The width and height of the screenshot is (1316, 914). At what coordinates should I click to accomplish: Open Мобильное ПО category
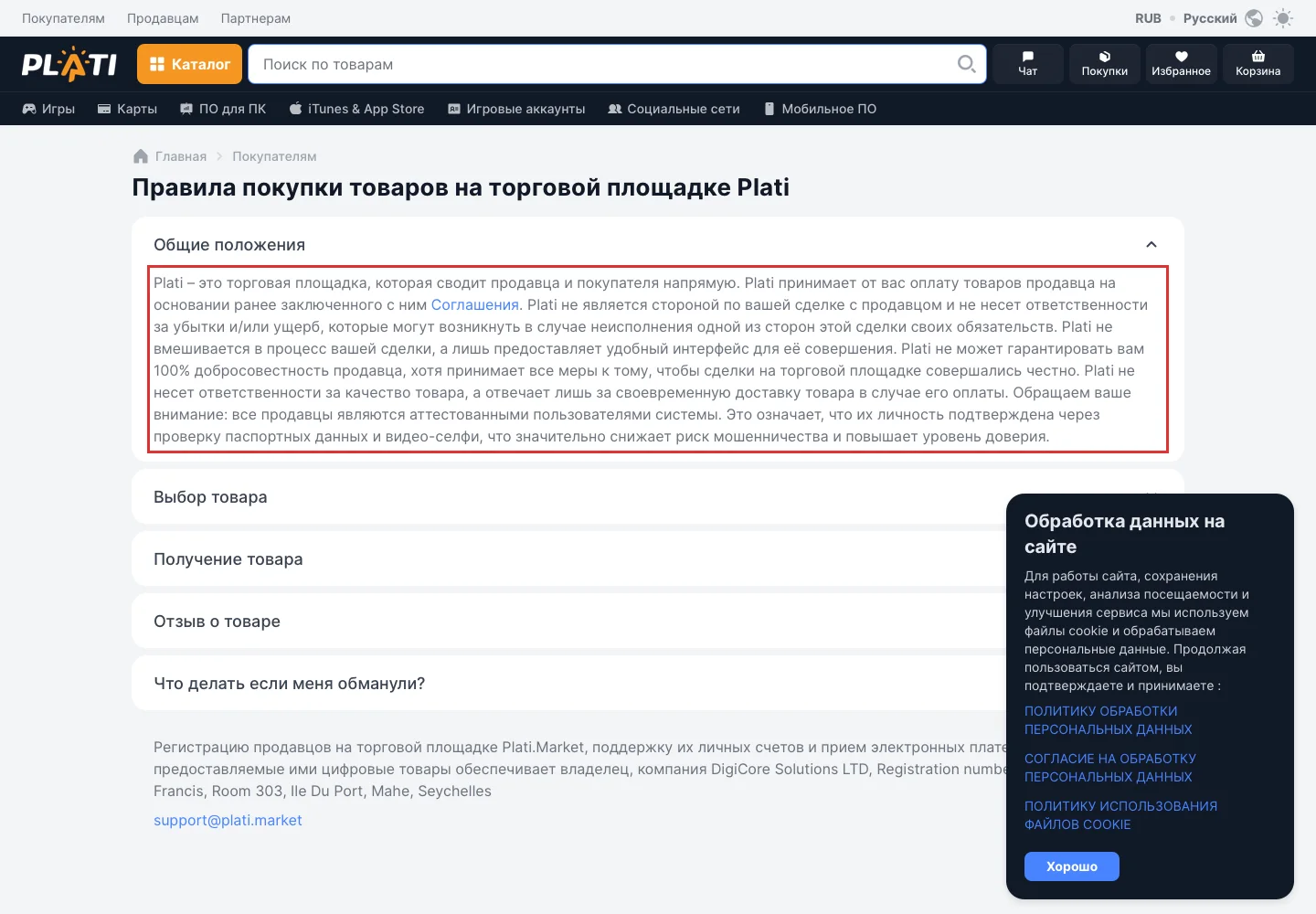(x=820, y=109)
